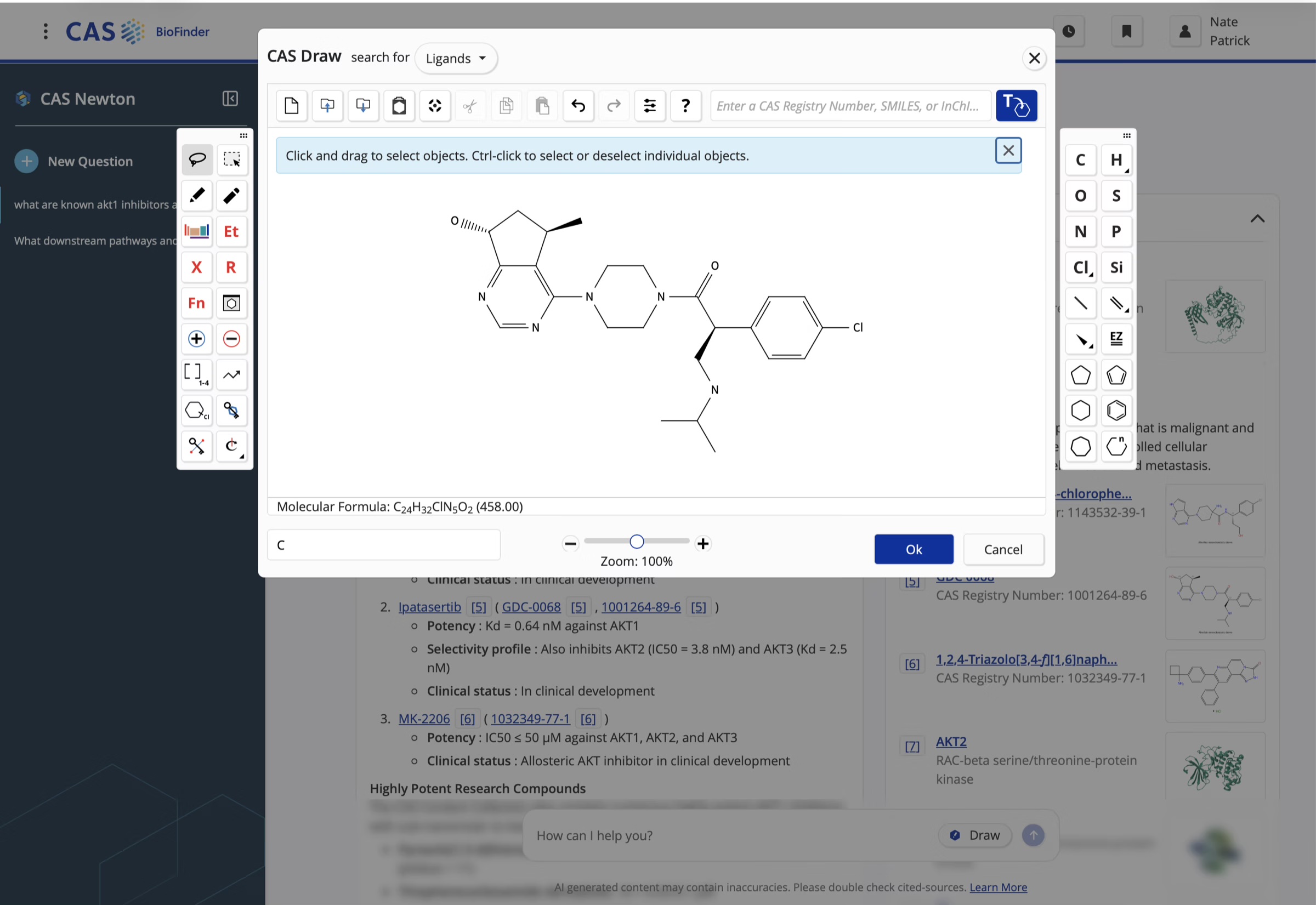Screen dimensions: 1316x905
Task: Click the text-to-structure convert button
Action: click(1017, 105)
